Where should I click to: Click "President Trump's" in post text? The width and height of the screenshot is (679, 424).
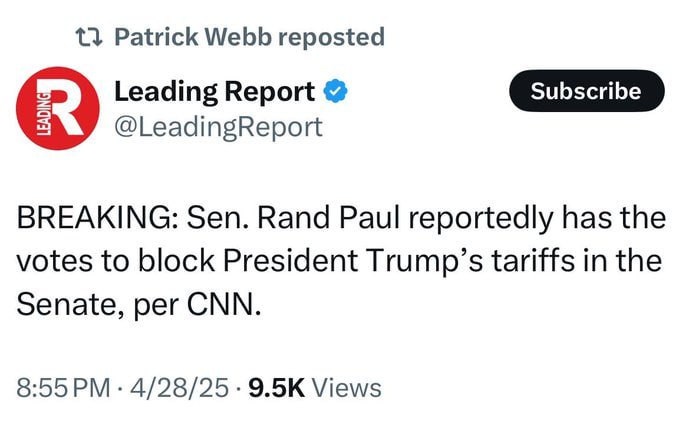(x=353, y=261)
